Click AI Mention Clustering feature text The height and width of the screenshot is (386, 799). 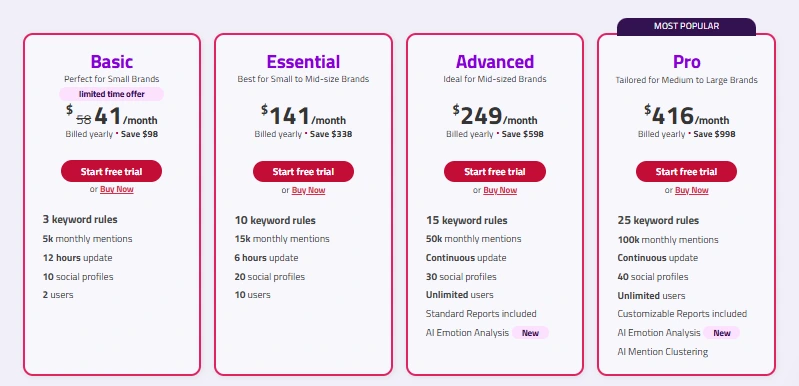click(662, 351)
